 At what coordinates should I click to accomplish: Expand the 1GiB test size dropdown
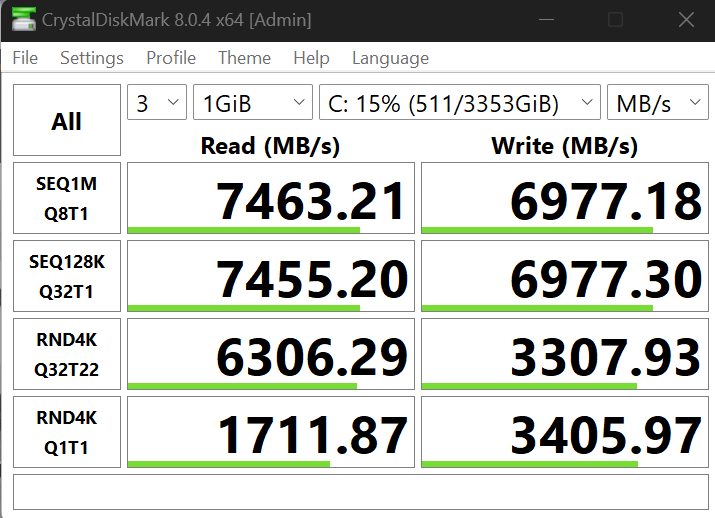pos(252,103)
